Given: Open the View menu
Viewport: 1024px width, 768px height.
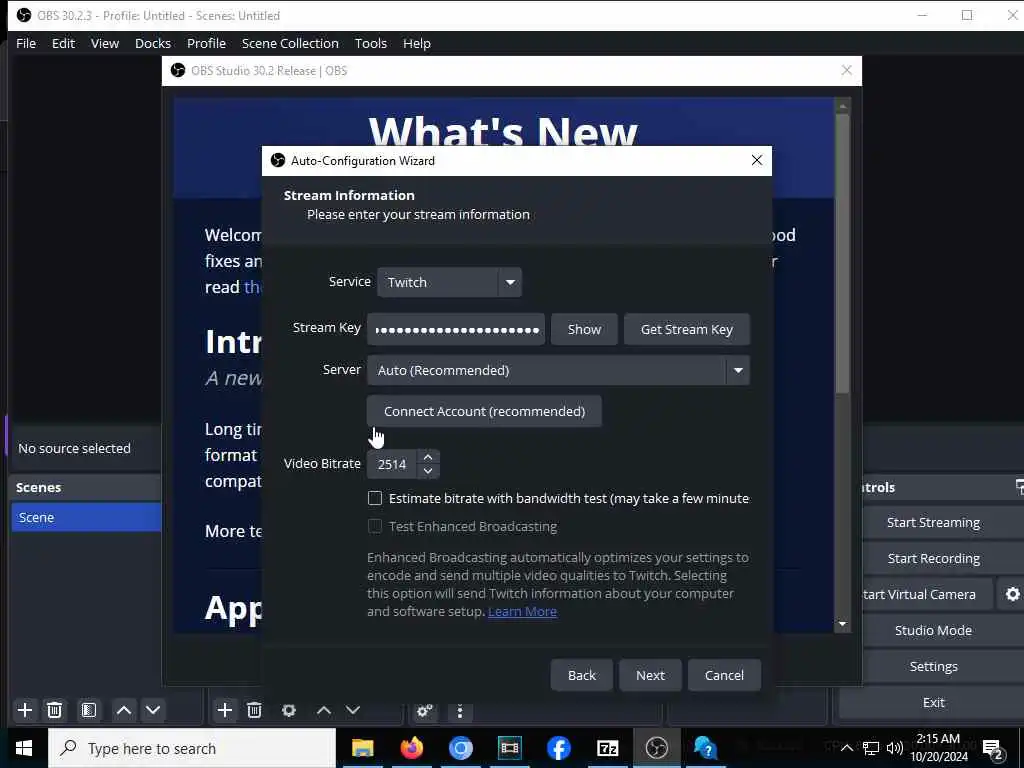Looking at the screenshot, I should [104, 43].
